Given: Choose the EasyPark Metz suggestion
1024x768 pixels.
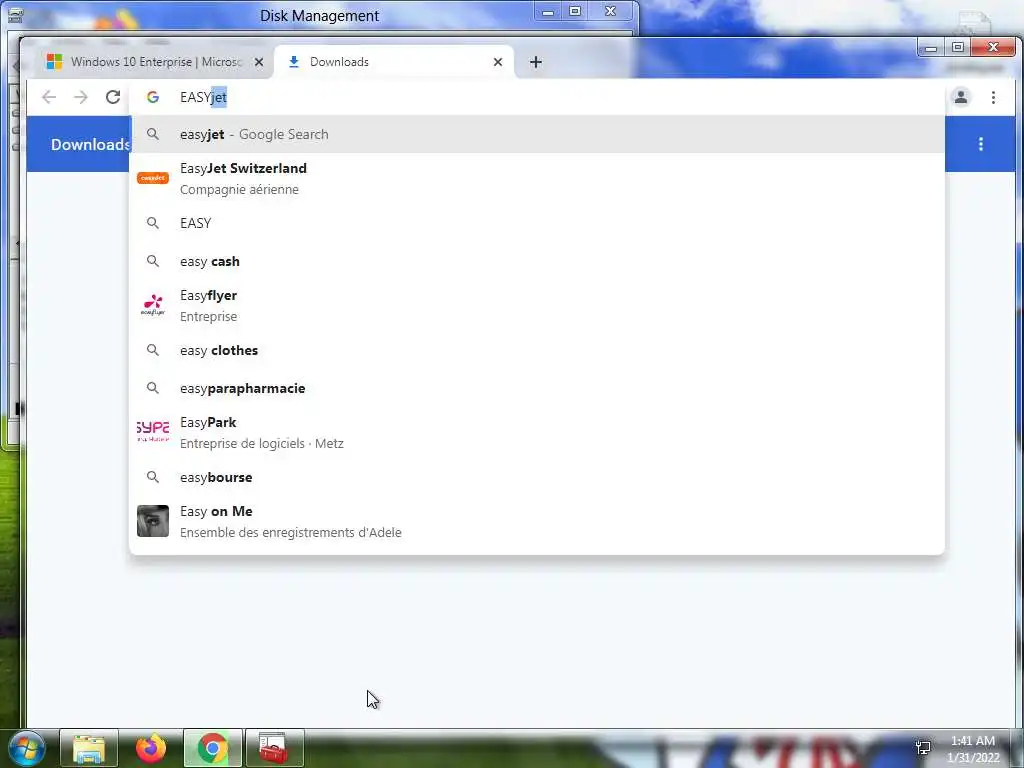Looking at the screenshot, I should (537, 432).
